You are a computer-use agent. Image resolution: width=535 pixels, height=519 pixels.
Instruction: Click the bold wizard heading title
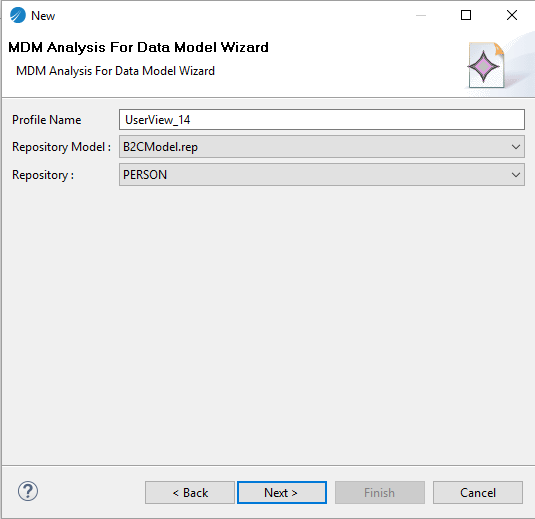(138, 47)
